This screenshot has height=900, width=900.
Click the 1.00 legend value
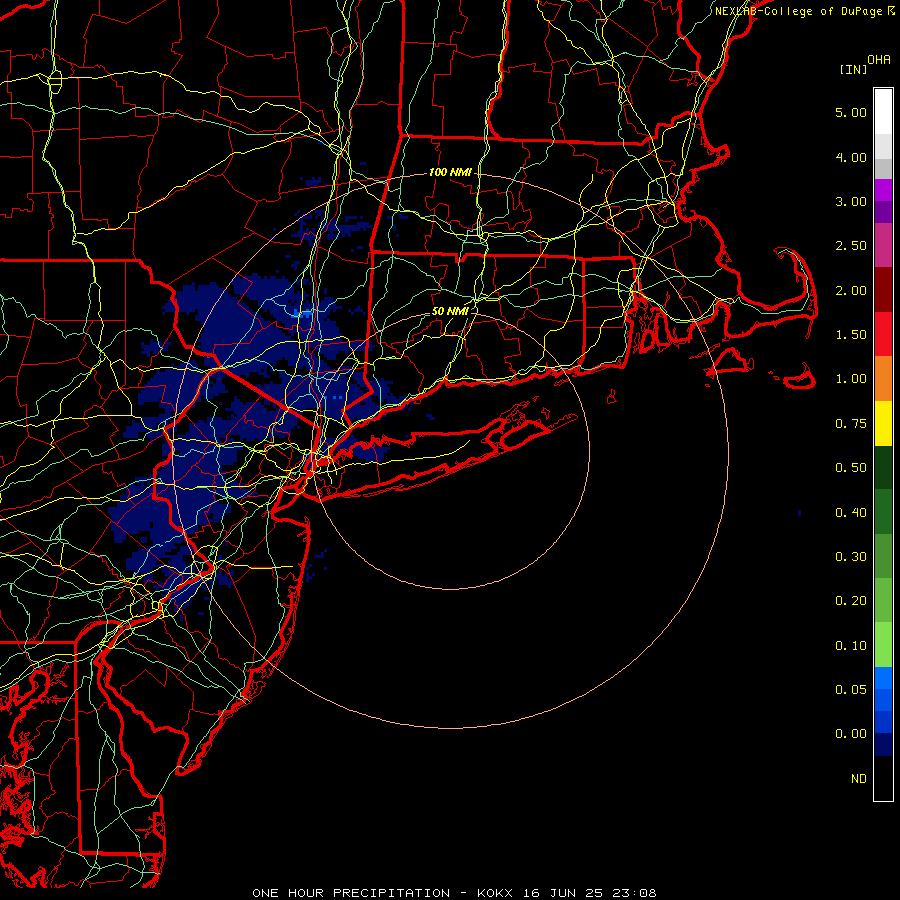[851, 379]
